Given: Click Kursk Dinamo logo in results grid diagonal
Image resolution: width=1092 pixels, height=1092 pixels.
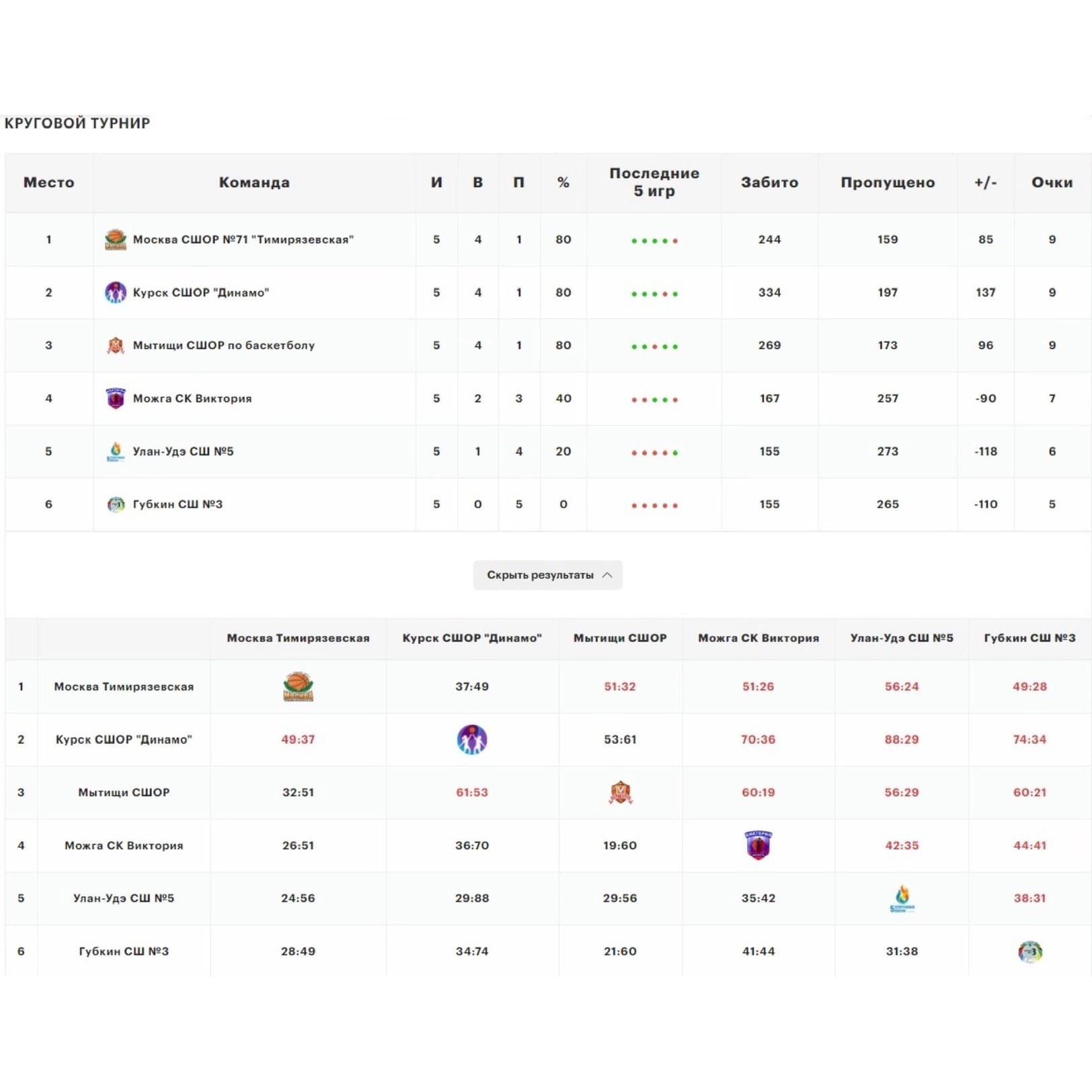Looking at the screenshot, I should (x=472, y=740).
